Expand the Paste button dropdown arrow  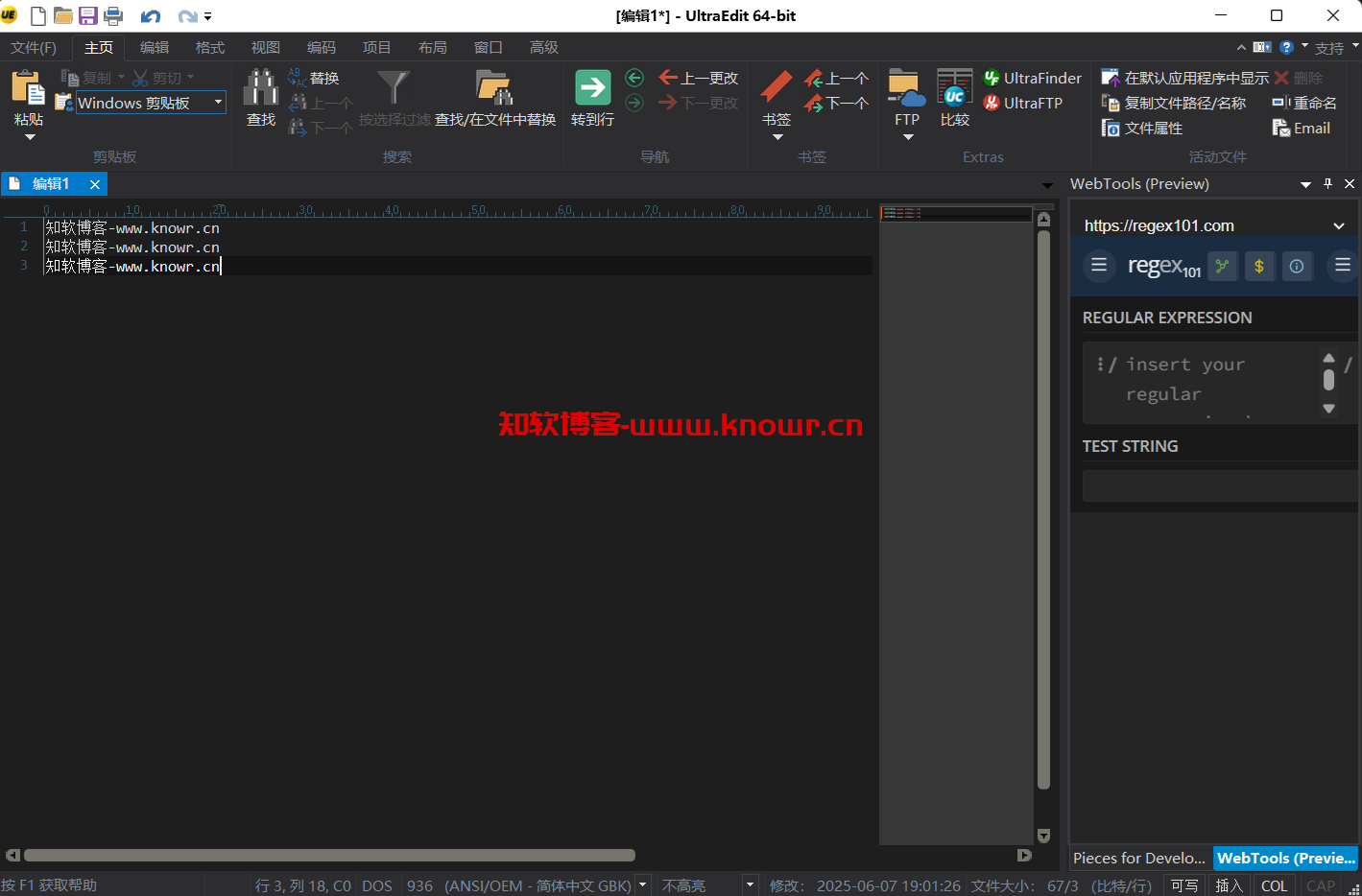30,137
